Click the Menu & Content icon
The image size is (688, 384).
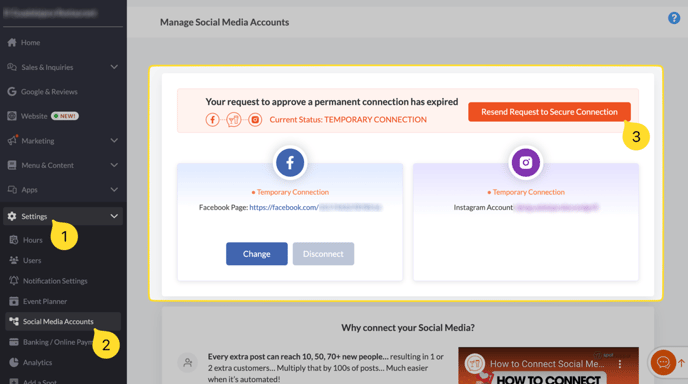click(12, 165)
